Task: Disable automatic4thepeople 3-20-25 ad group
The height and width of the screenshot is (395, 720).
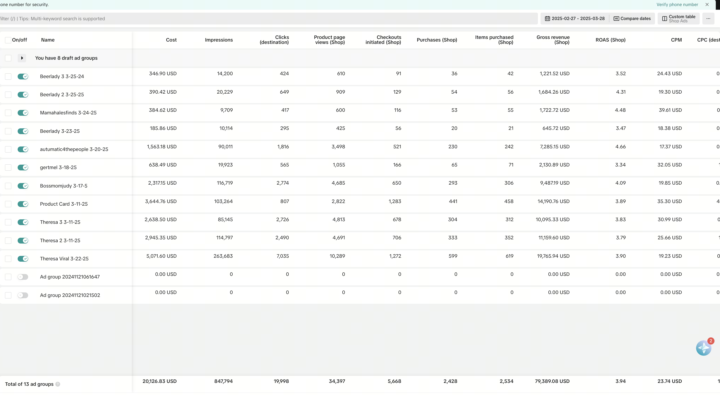Action: click(23, 149)
